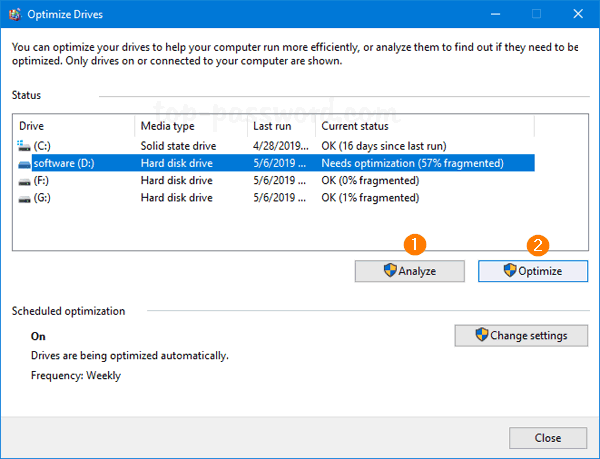Click the shield icon on Change settings
This screenshot has height=459, width=600.
[x=482, y=336]
